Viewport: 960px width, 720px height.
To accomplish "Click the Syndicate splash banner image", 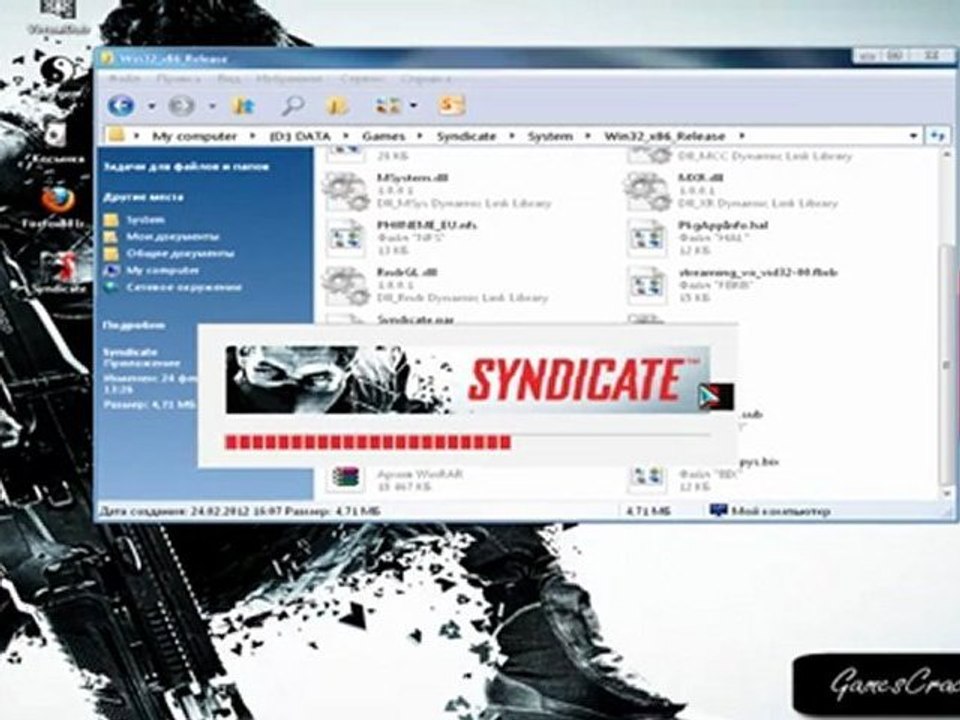I will (x=467, y=380).
